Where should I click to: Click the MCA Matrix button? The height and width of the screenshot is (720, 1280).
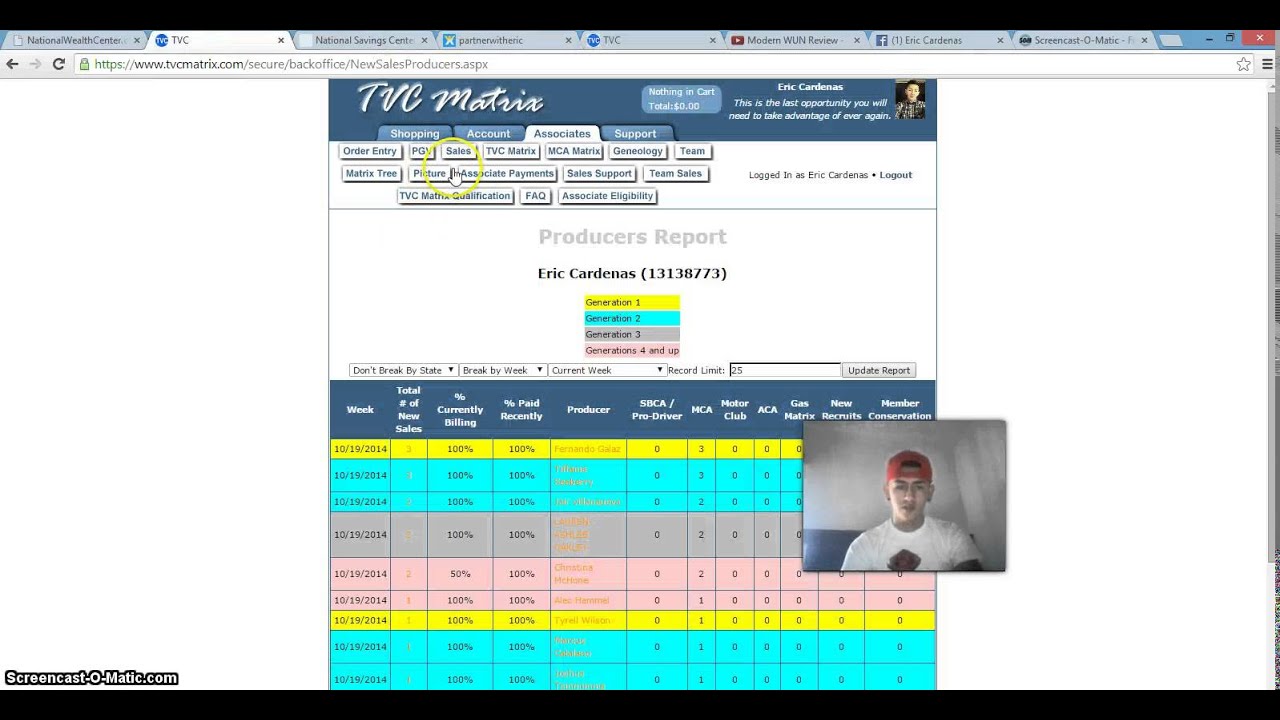click(x=574, y=152)
